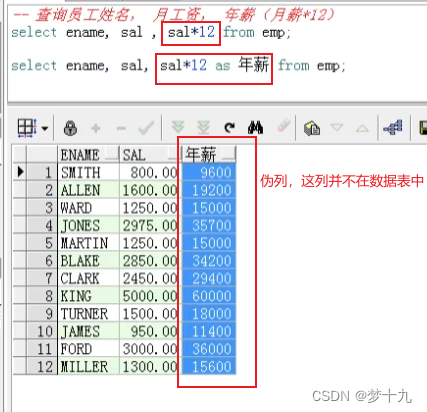
Task: Click the single record view icon
Action: [x=312, y=128]
